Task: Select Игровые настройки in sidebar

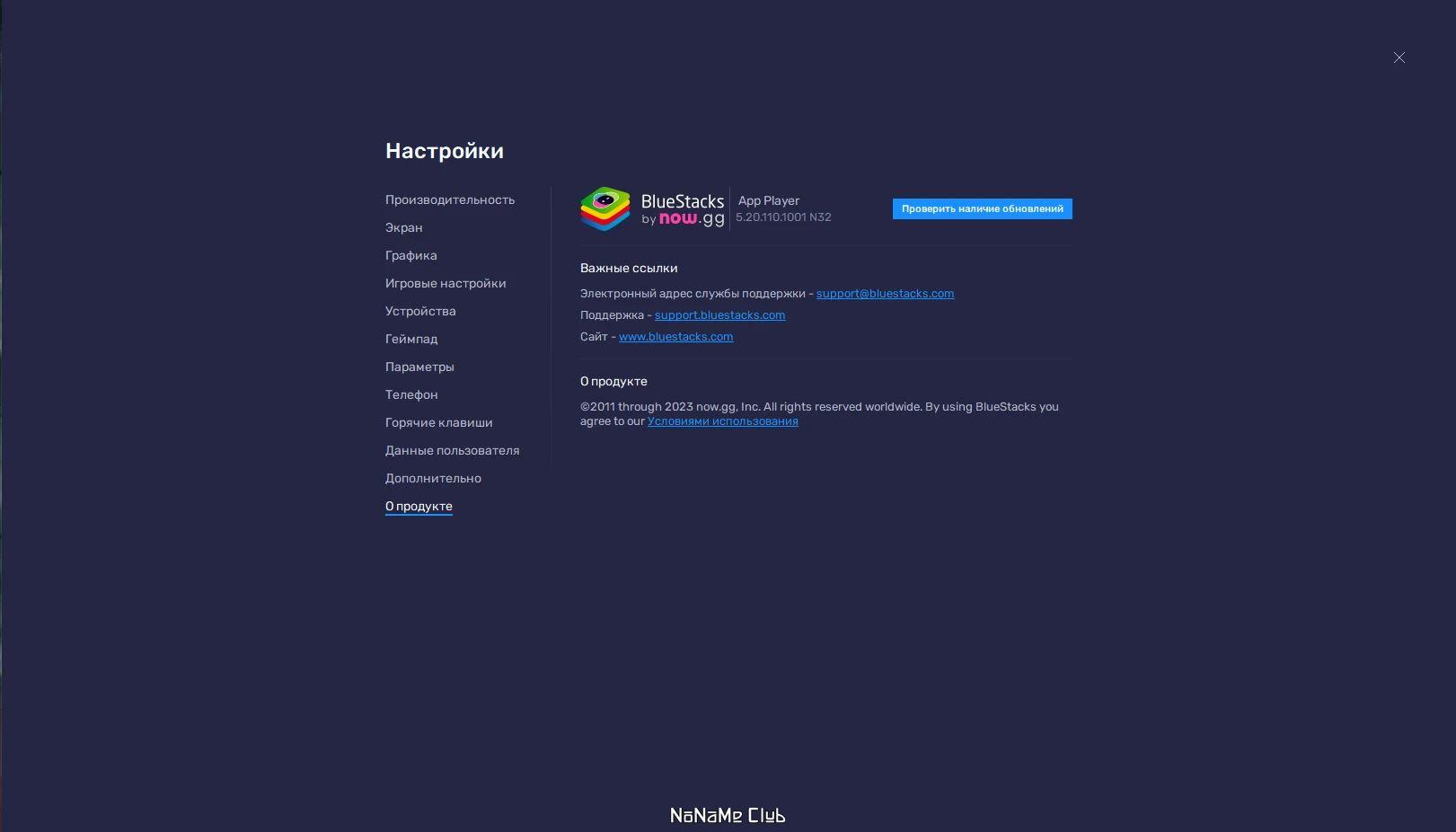Action: pyautogui.click(x=446, y=283)
